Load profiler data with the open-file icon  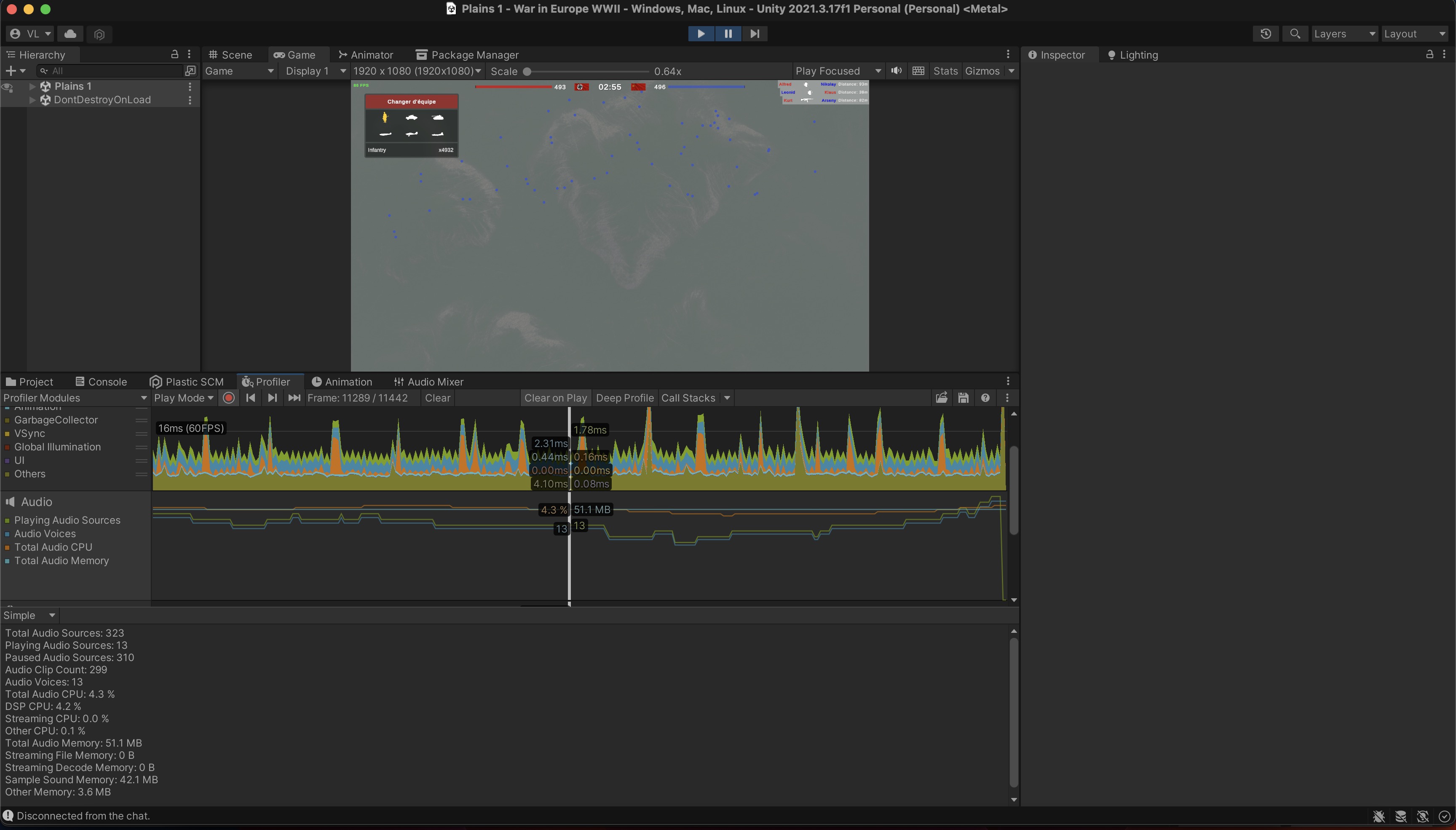[x=942, y=397]
